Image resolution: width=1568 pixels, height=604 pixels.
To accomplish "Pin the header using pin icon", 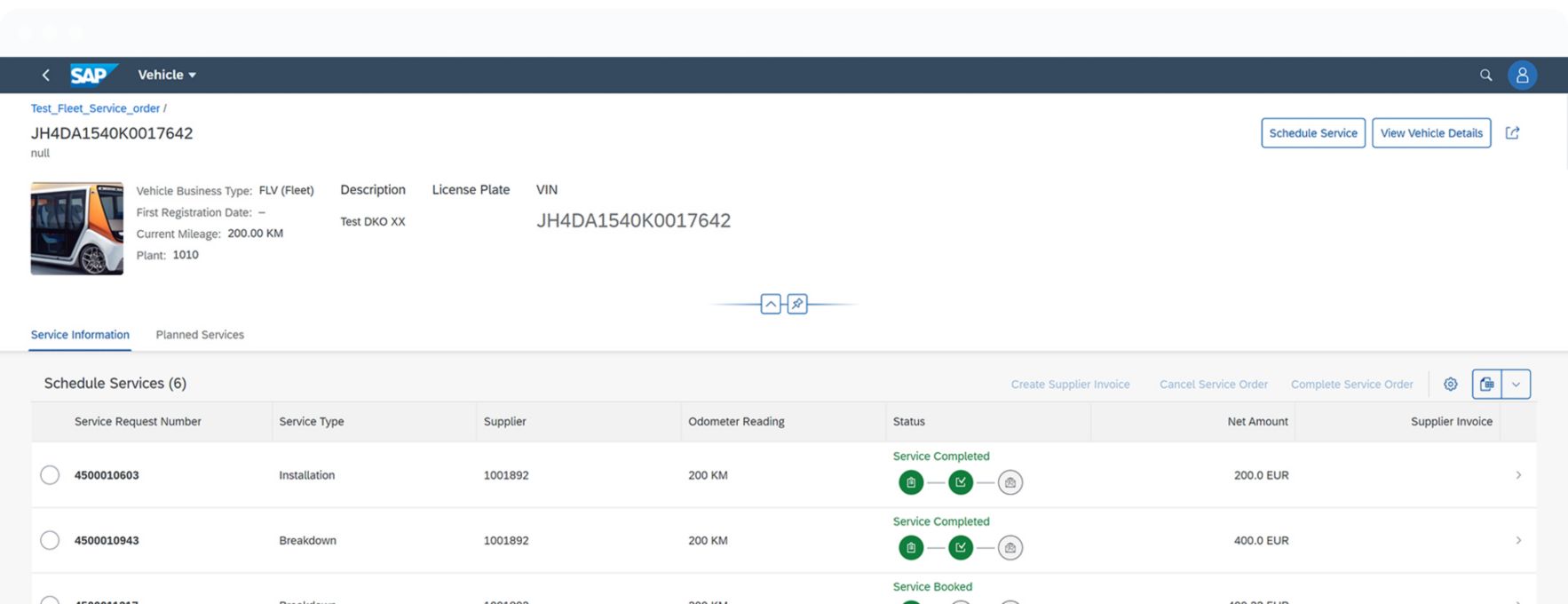I will click(x=797, y=305).
